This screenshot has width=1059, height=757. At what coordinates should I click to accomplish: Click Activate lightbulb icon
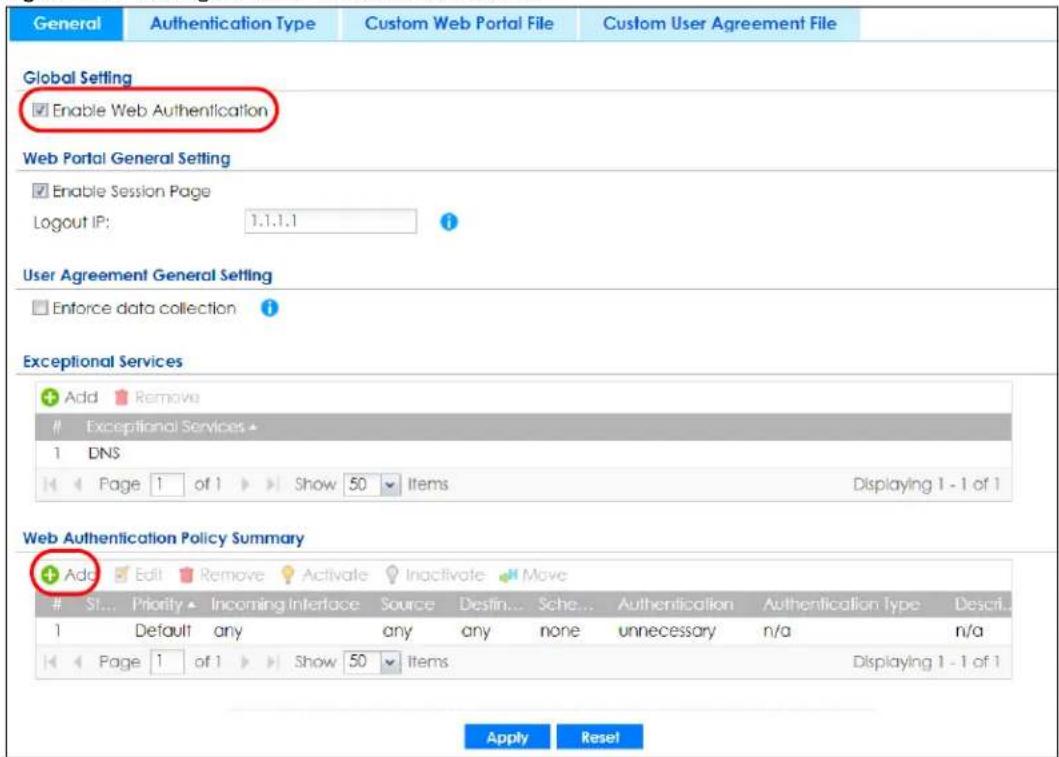288,575
